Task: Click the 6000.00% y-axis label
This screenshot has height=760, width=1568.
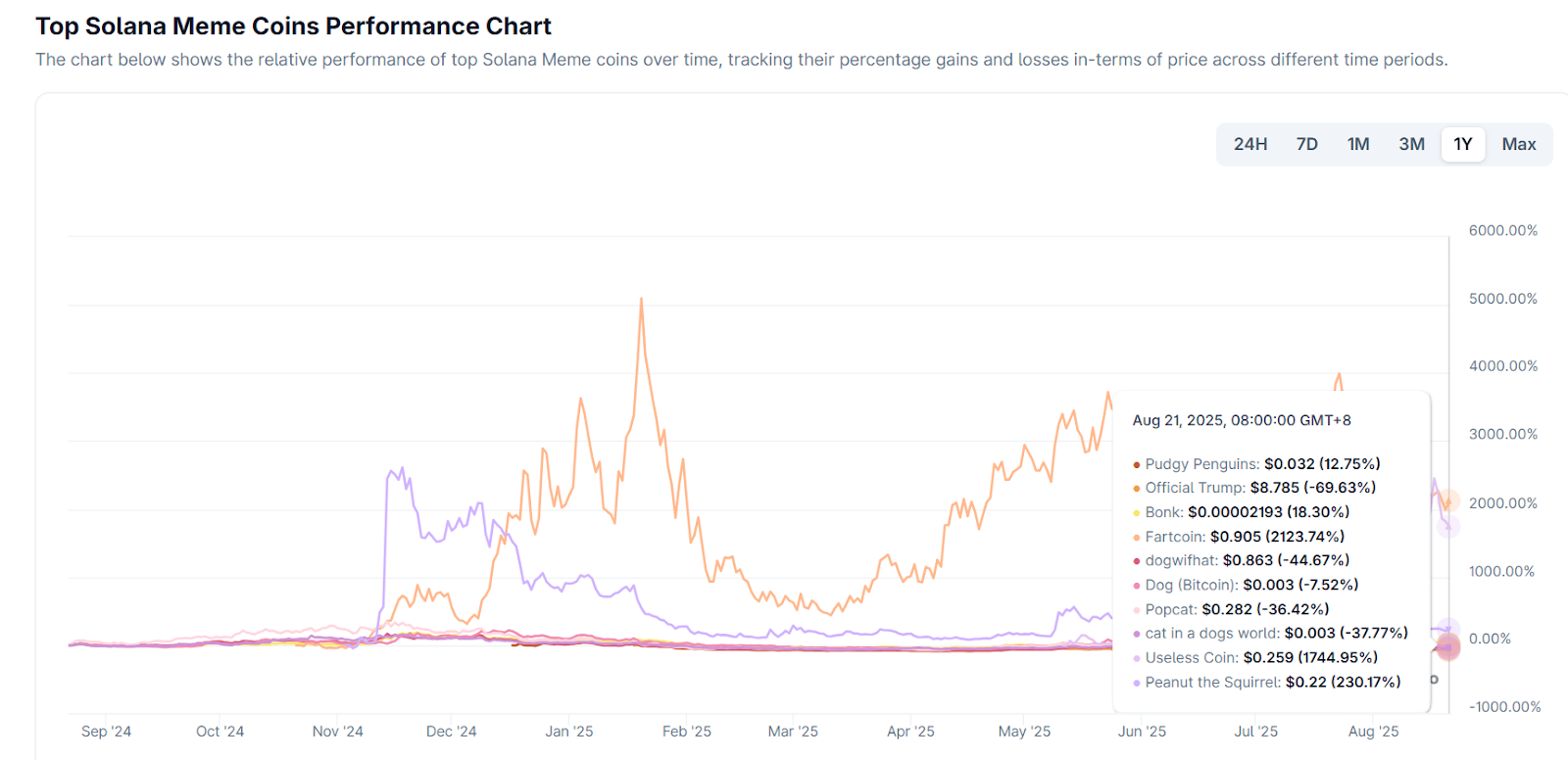Action: tap(1502, 231)
